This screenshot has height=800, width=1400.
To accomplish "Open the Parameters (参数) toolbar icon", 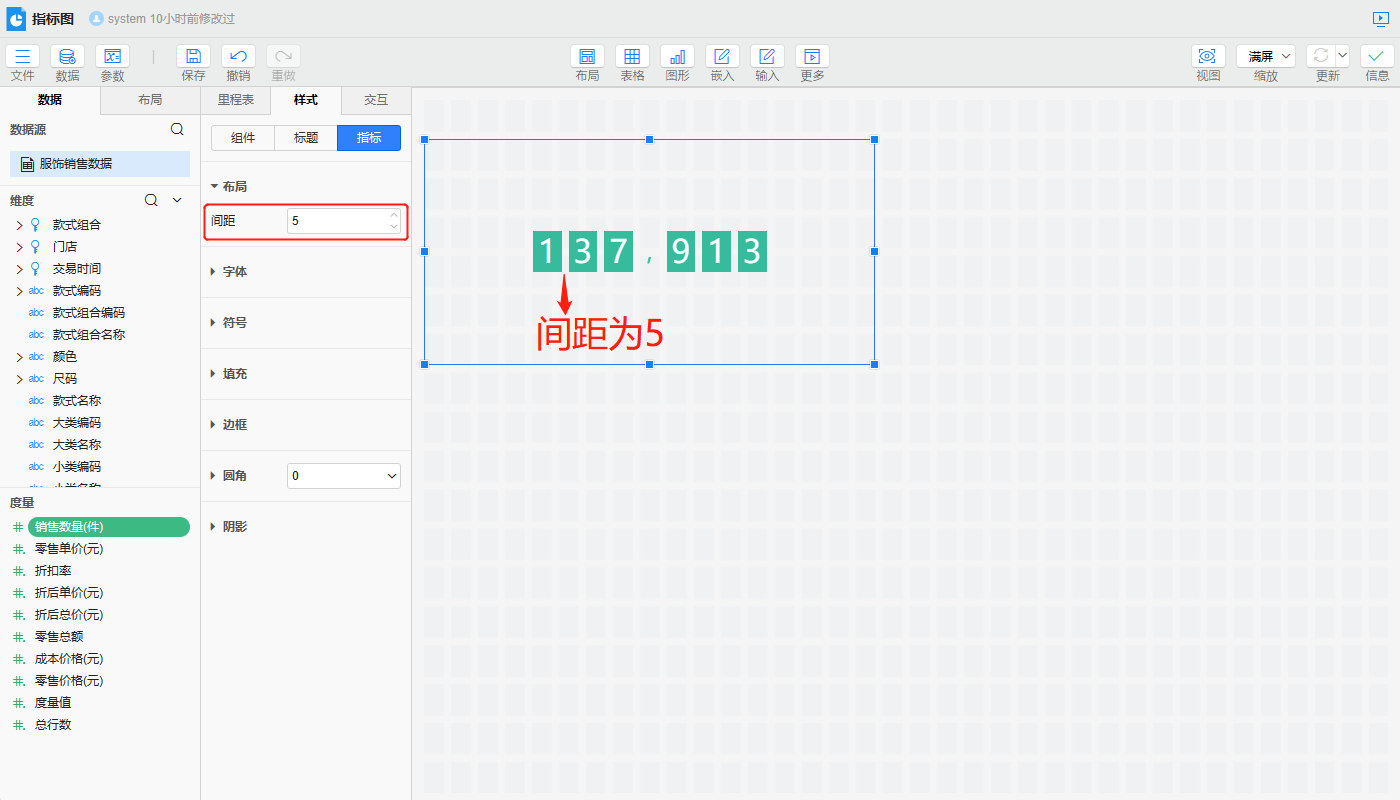I will [x=112, y=57].
